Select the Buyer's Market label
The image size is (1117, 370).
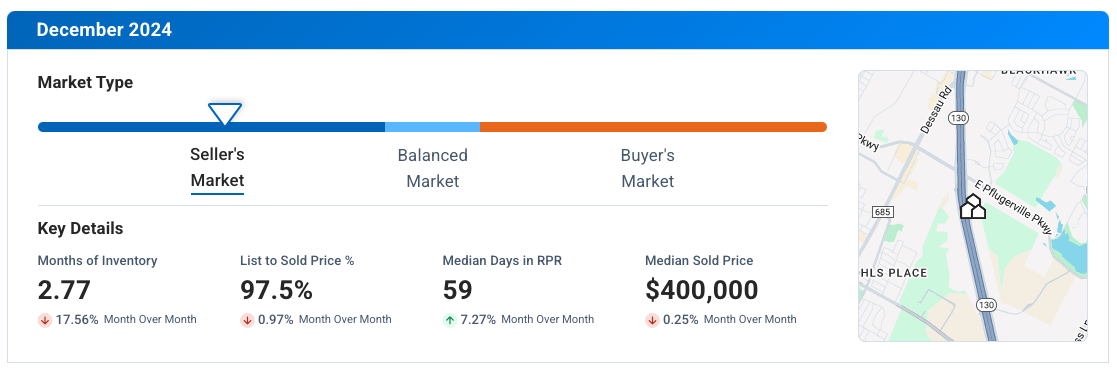pos(648,168)
